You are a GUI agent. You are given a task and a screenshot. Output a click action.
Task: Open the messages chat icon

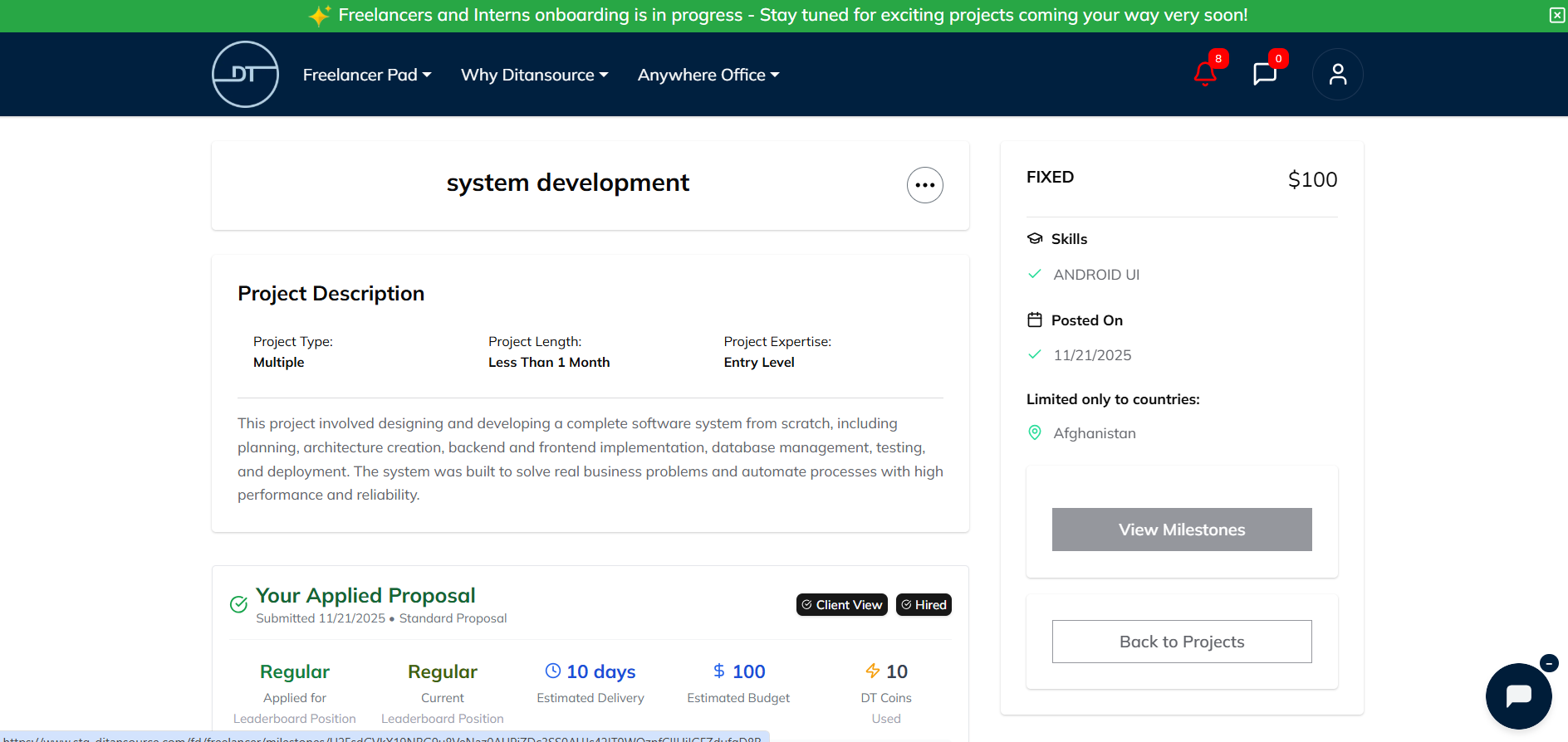tap(1264, 75)
